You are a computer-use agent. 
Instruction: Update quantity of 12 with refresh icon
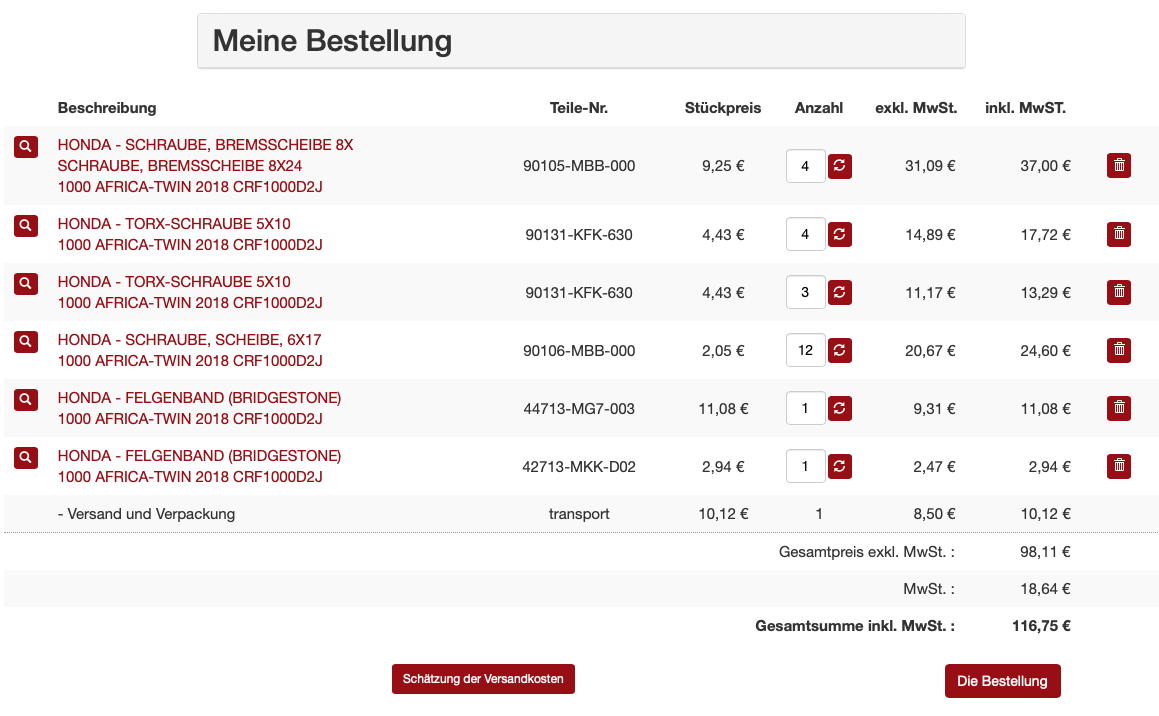tap(841, 350)
